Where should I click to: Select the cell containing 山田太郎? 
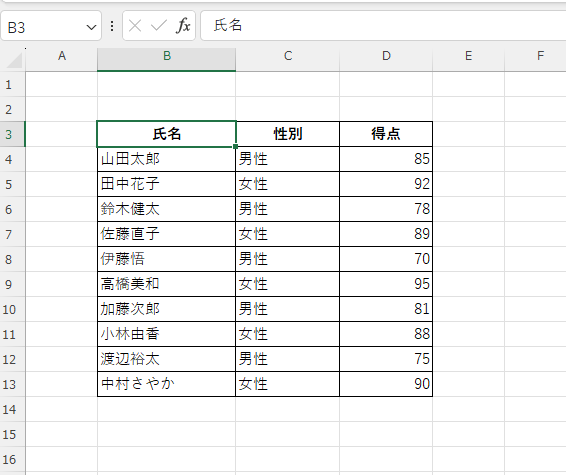point(166,159)
